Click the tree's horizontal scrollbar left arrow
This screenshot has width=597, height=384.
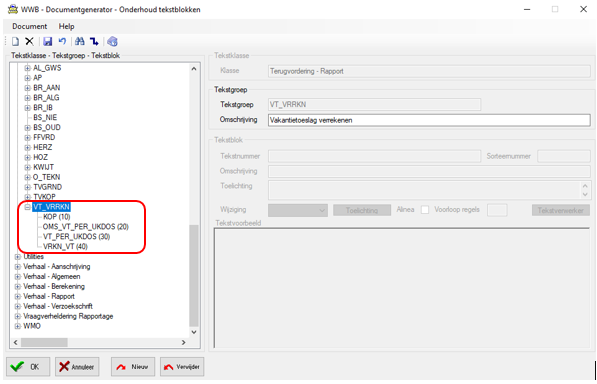click(x=16, y=343)
